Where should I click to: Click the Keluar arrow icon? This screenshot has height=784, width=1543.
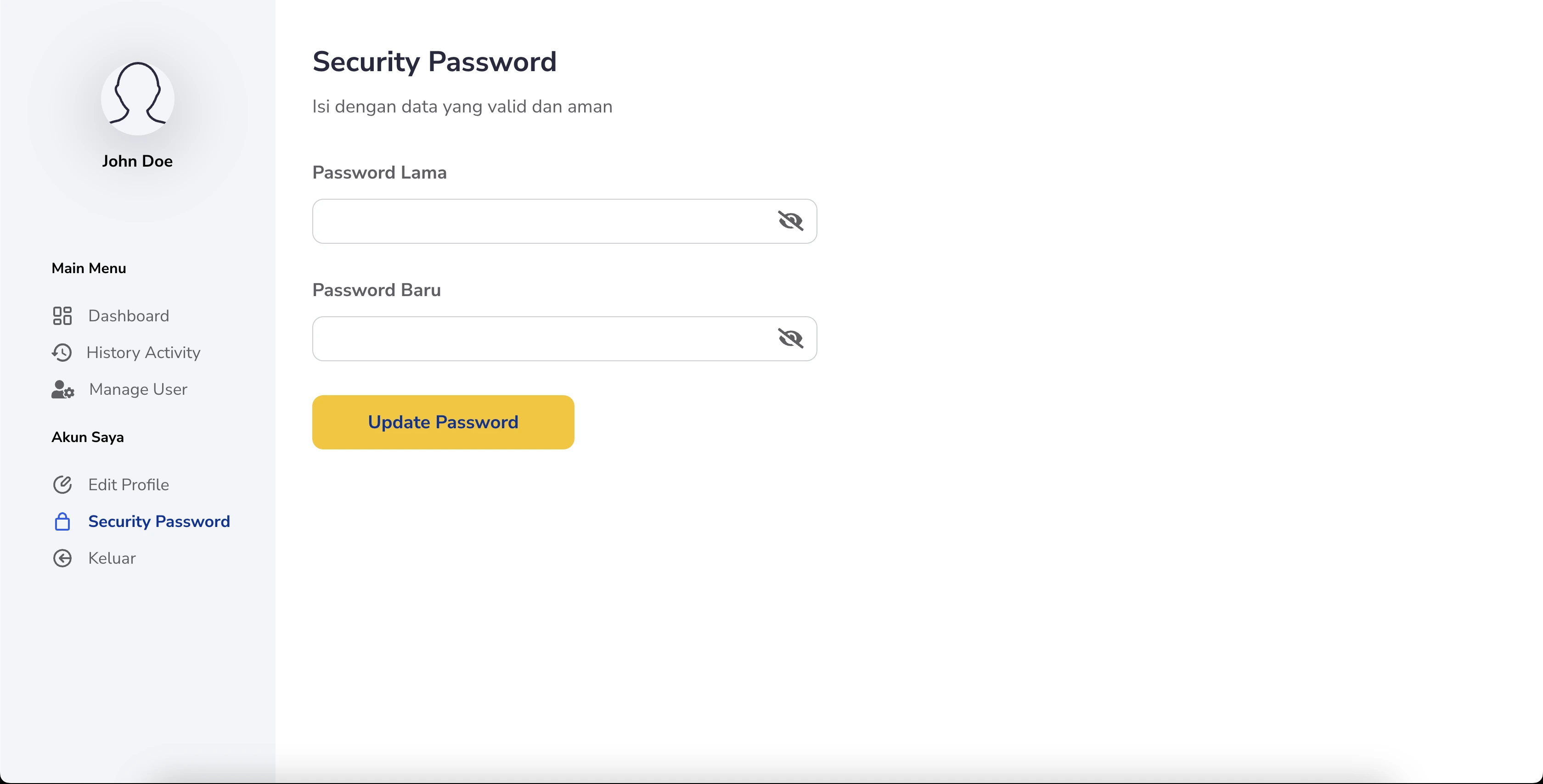62,558
